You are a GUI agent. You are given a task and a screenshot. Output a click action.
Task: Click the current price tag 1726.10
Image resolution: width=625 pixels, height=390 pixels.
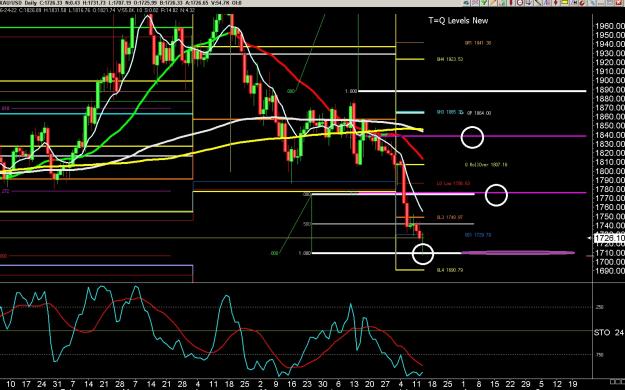pos(609,238)
